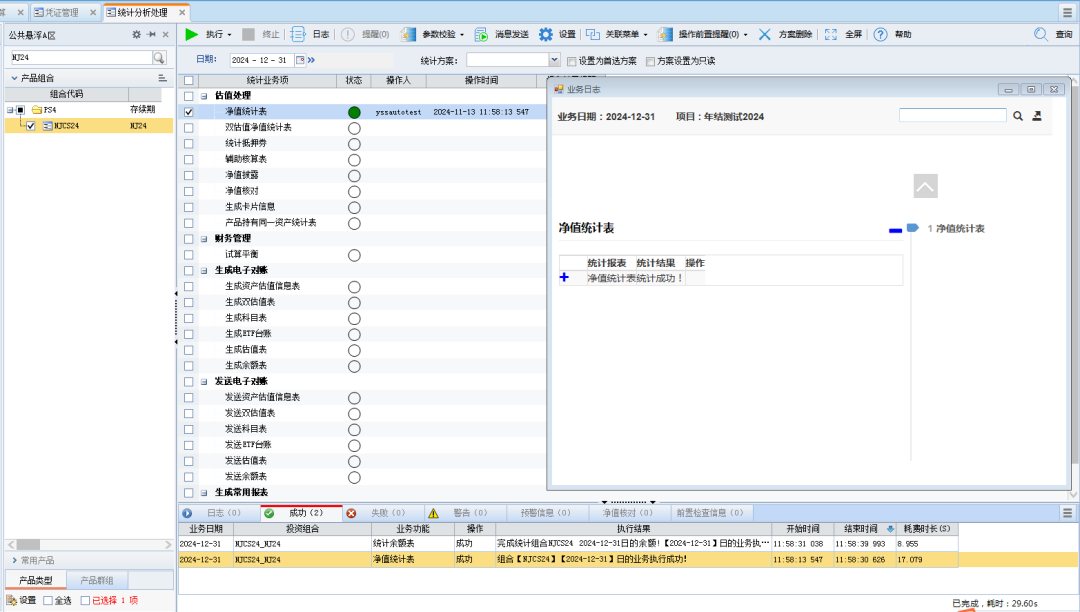The height and width of the screenshot is (612, 1080).
Task: Open the 统计方案 dropdown list
Action: (x=554, y=60)
